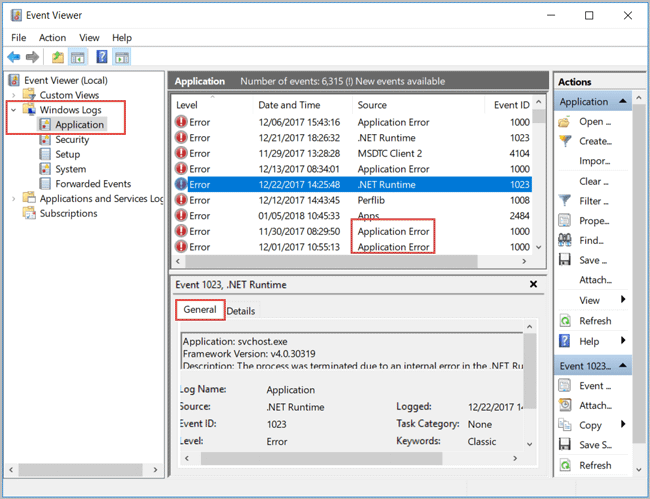
Task: Click error icon of Perflib event row
Action: pyautogui.click(x=181, y=200)
